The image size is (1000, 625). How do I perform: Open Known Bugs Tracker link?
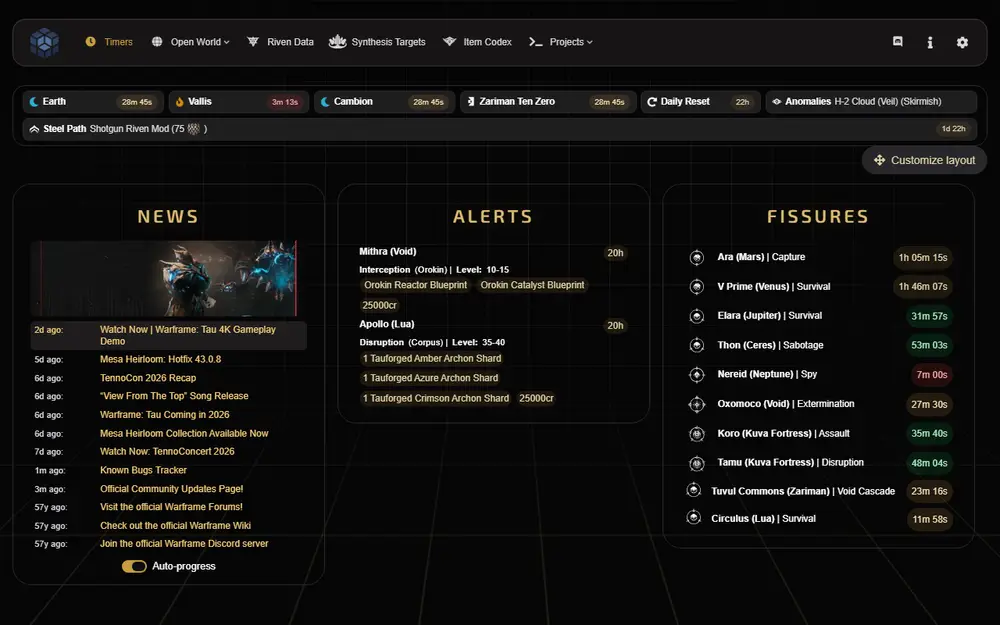143,470
